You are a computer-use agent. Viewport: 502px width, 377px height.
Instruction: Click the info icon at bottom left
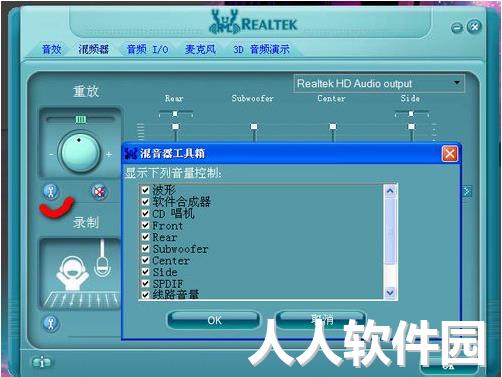pos(42,362)
